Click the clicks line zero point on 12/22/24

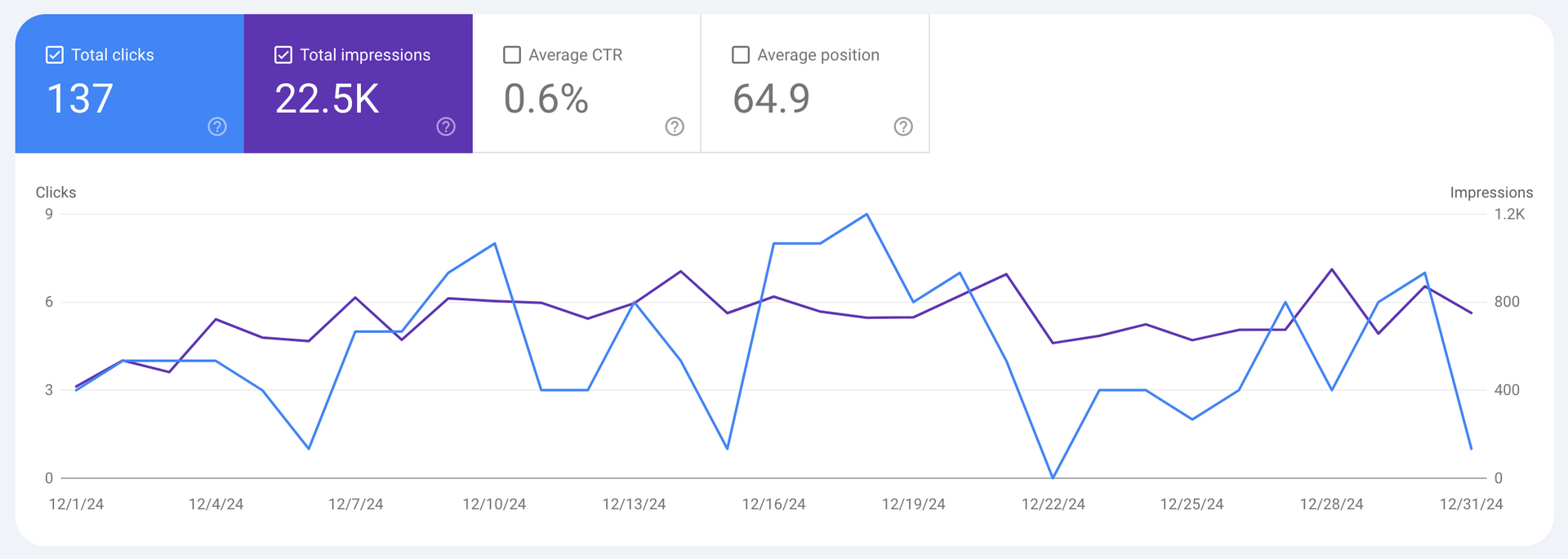click(x=1053, y=477)
